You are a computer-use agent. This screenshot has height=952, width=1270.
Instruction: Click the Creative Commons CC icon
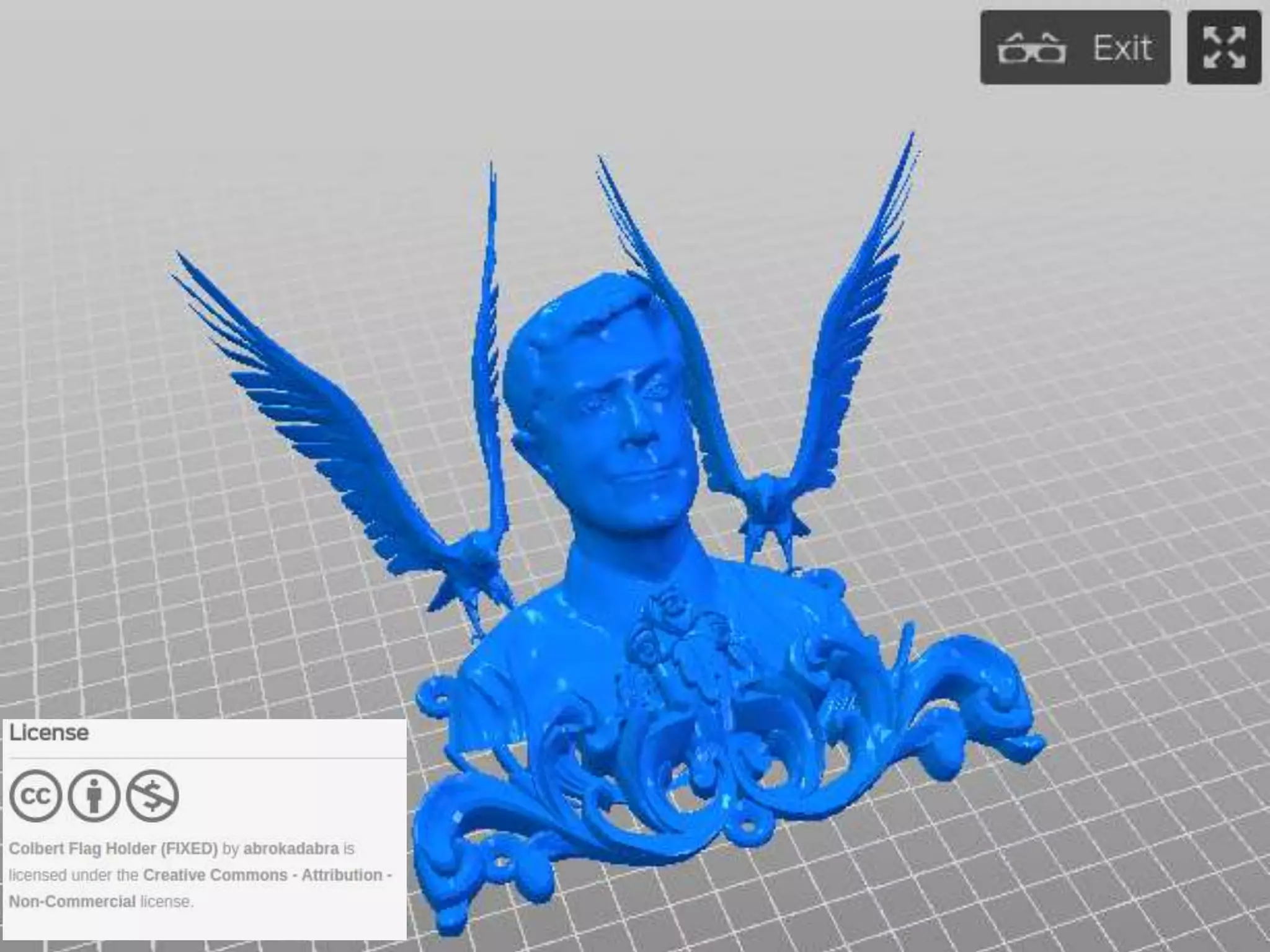(x=35, y=796)
